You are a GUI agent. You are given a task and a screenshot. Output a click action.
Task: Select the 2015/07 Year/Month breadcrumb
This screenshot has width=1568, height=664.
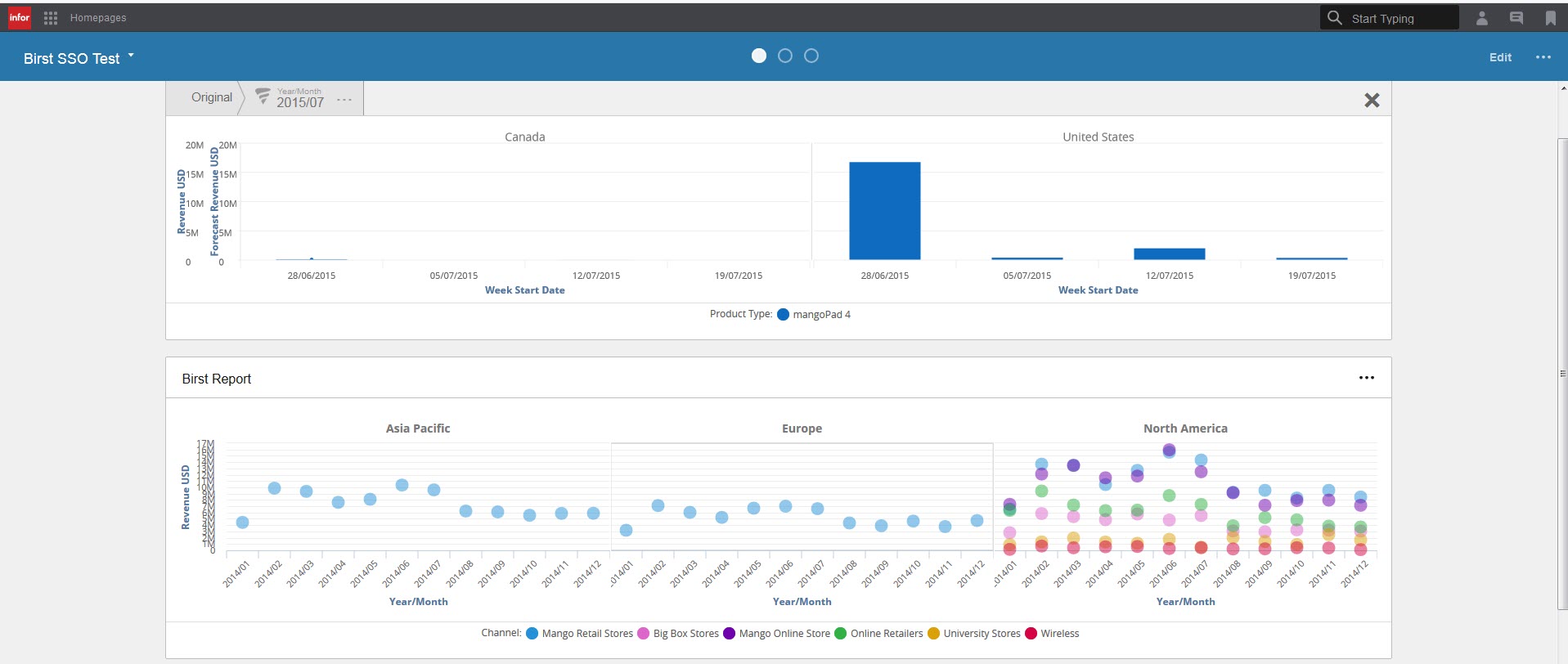coord(300,98)
